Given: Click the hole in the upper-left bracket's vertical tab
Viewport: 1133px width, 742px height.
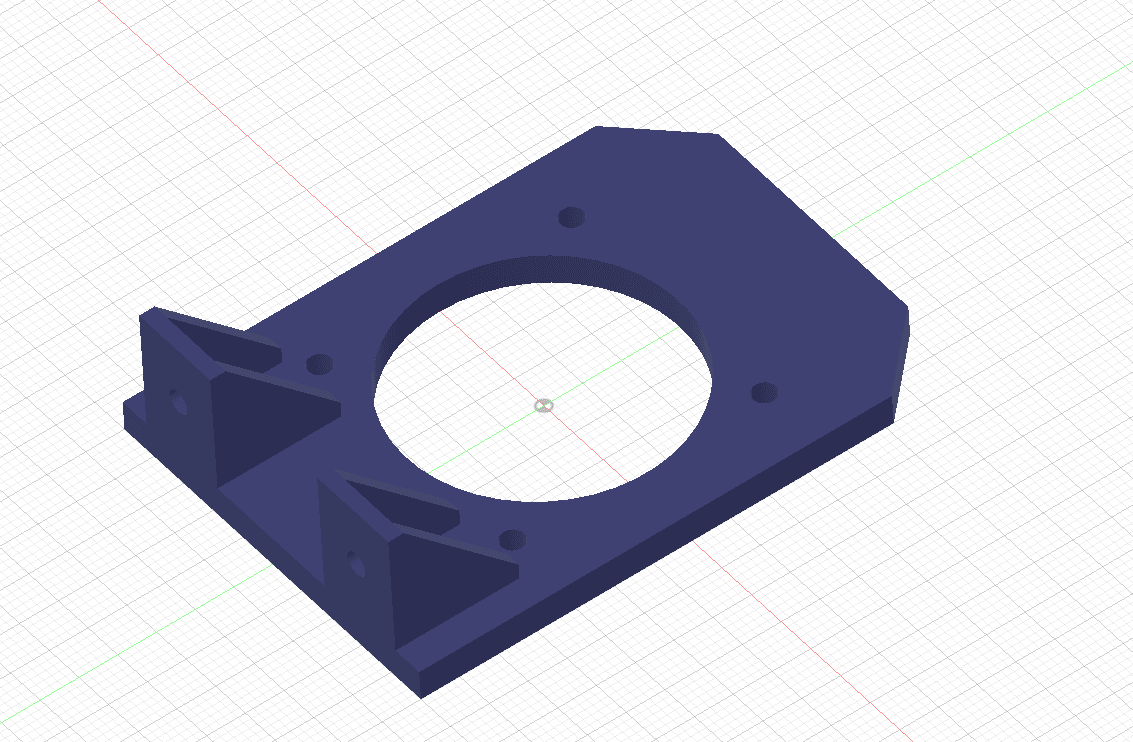Looking at the screenshot, I should click(x=178, y=402).
